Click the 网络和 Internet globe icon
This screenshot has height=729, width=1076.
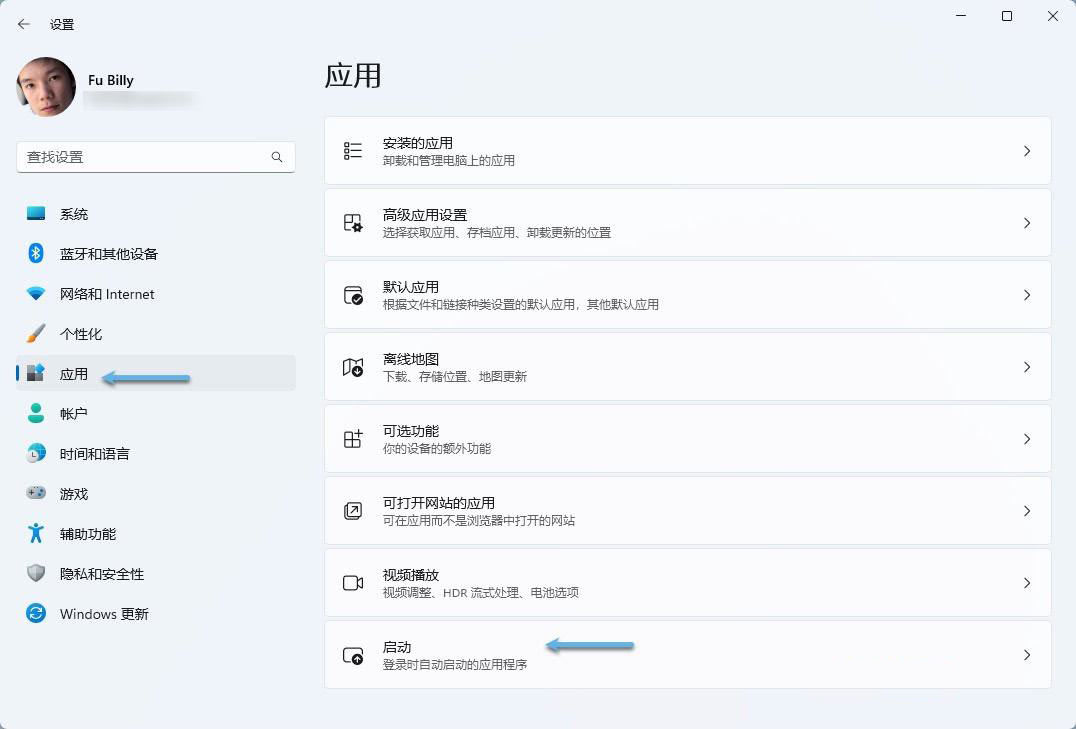pyautogui.click(x=36, y=293)
